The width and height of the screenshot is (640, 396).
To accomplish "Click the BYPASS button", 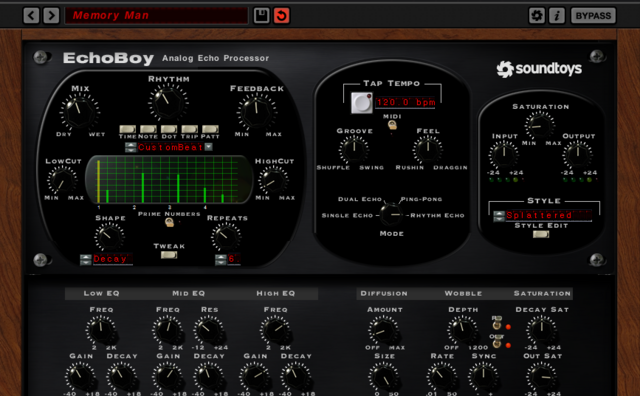I will 593,16.
